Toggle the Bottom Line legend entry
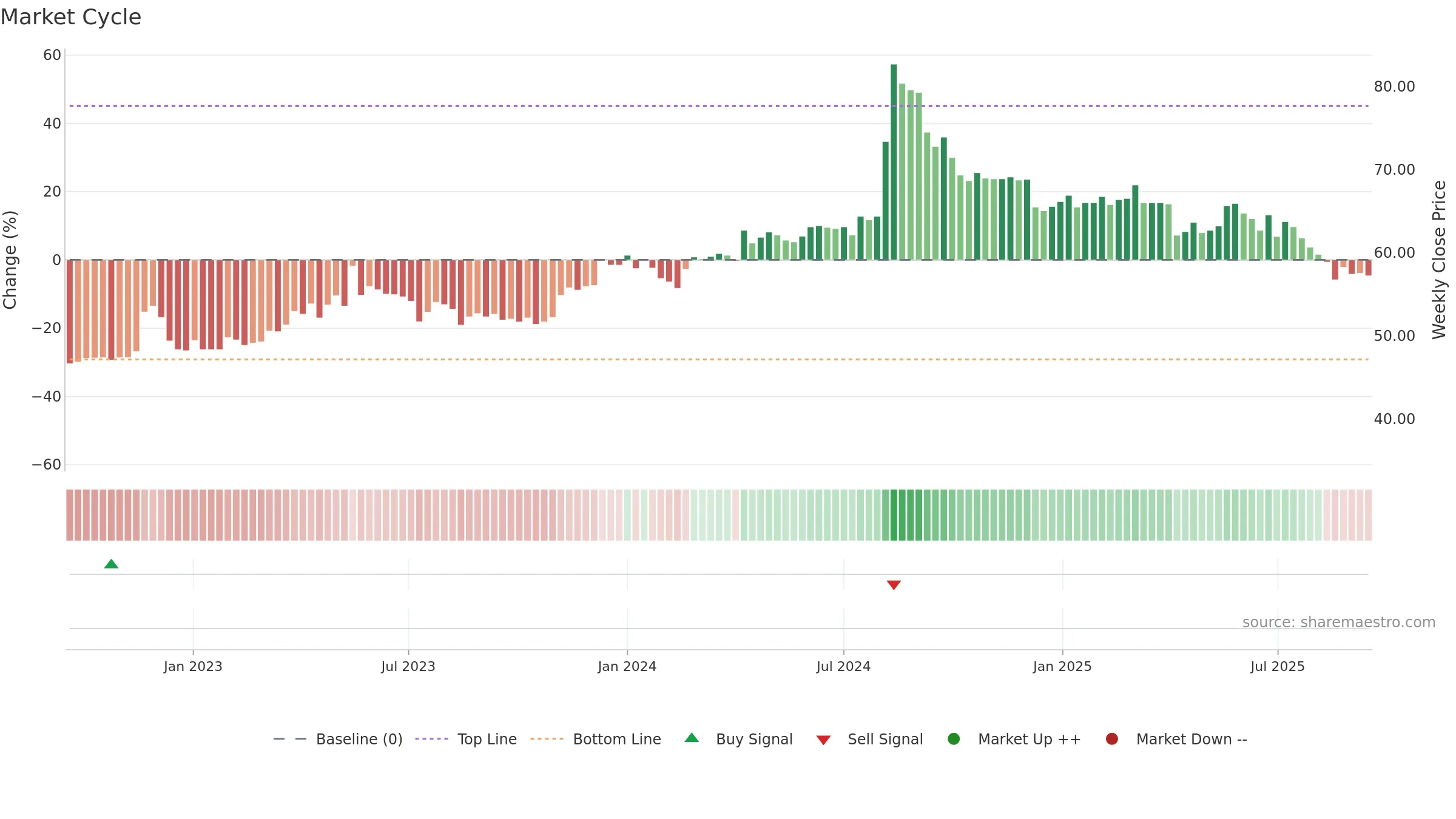 pos(596,739)
